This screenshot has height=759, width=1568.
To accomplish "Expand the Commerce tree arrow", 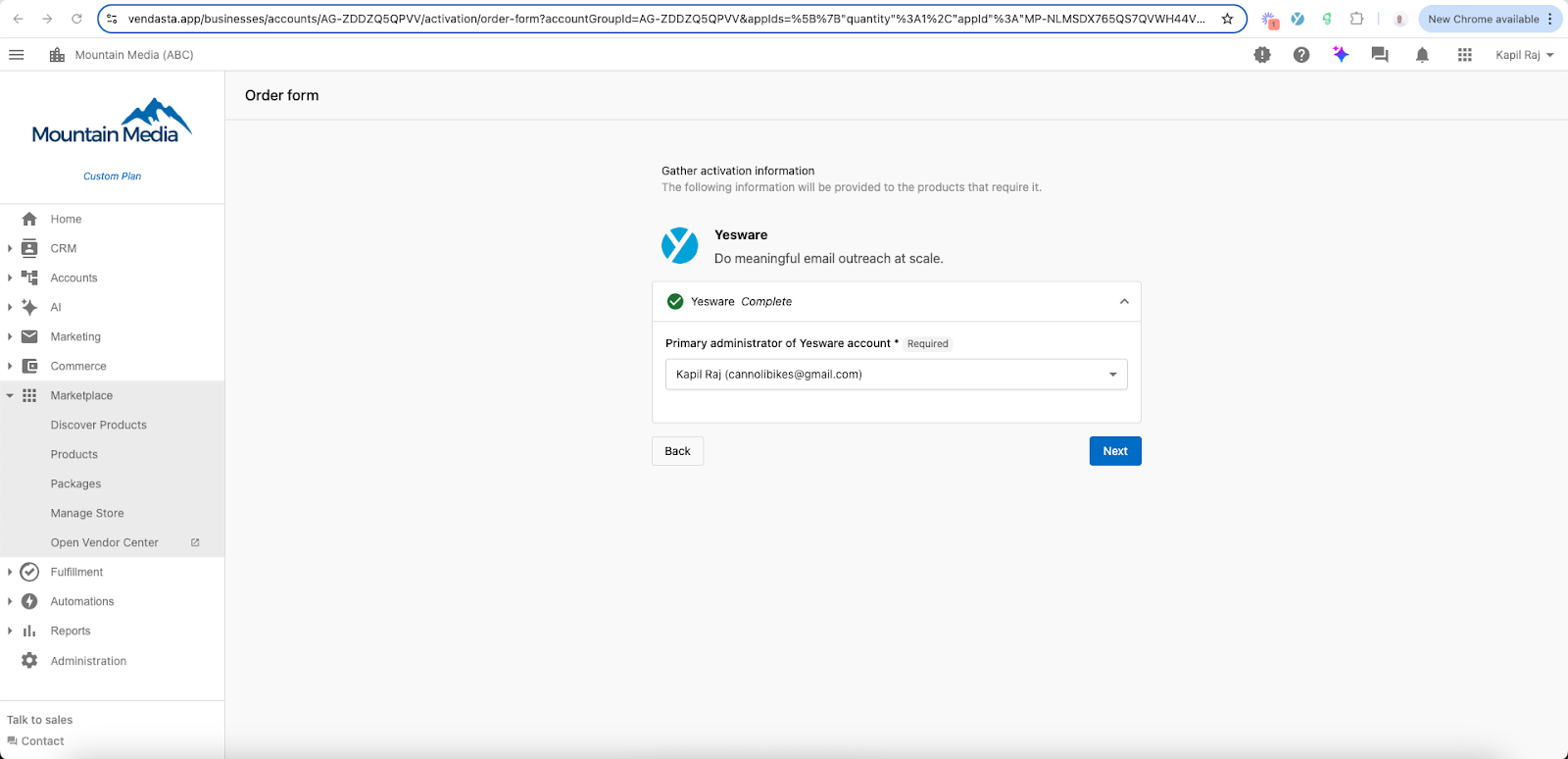I will click(x=10, y=366).
